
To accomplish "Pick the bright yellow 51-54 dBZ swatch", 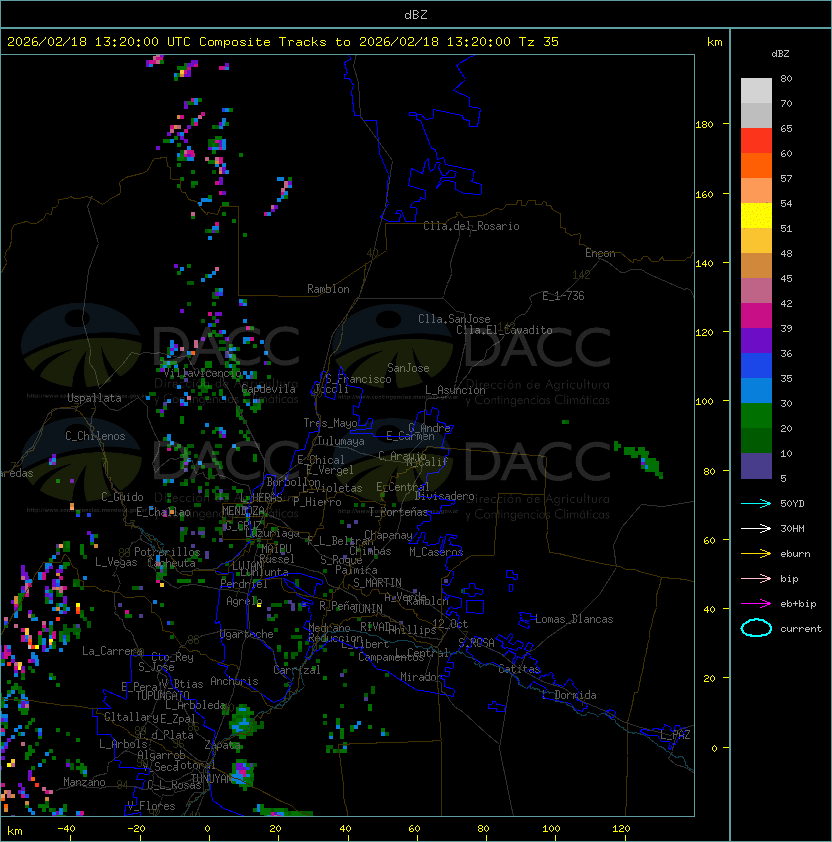I will click(756, 215).
